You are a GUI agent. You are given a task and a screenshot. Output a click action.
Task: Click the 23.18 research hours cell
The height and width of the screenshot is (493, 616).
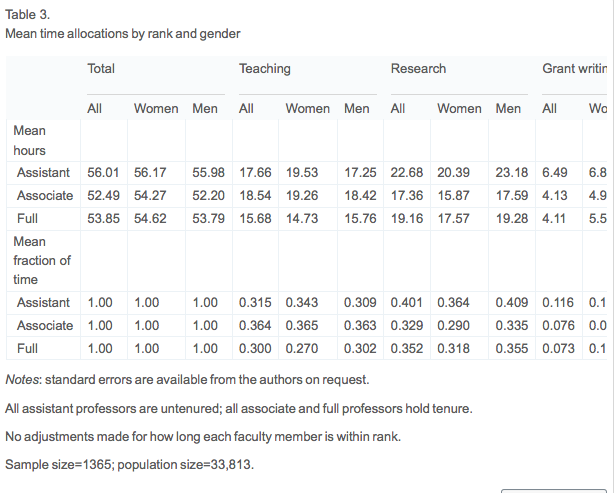(x=511, y=173)
